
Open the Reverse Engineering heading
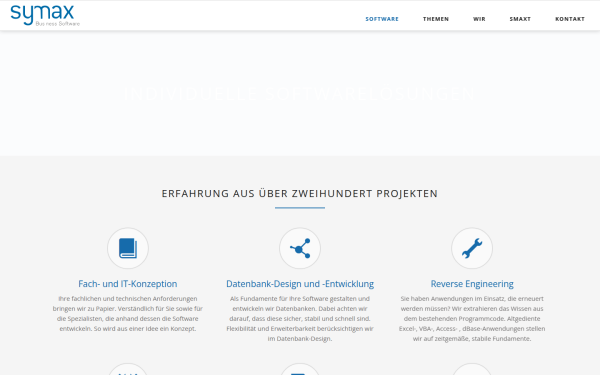(472, 284)
